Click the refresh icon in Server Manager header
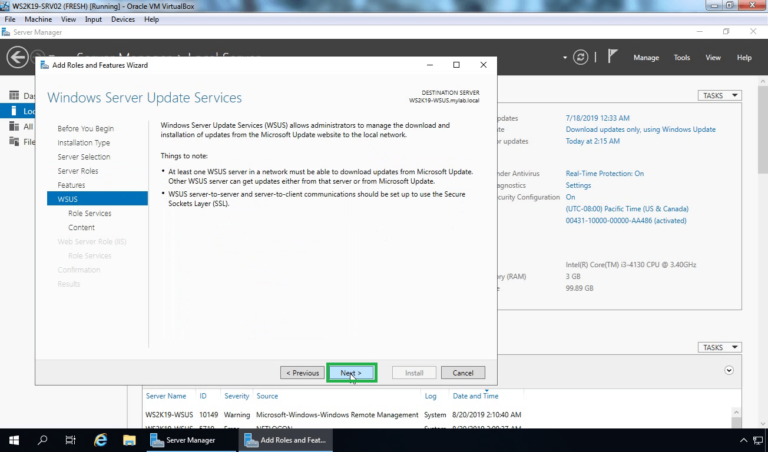 [x=581, y=57]
